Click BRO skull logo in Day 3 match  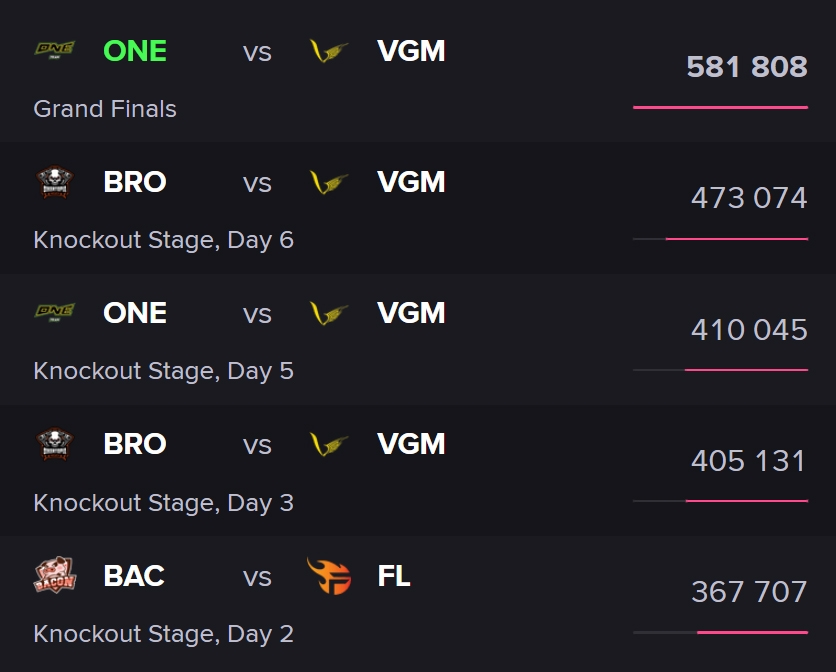coord(54,444)
